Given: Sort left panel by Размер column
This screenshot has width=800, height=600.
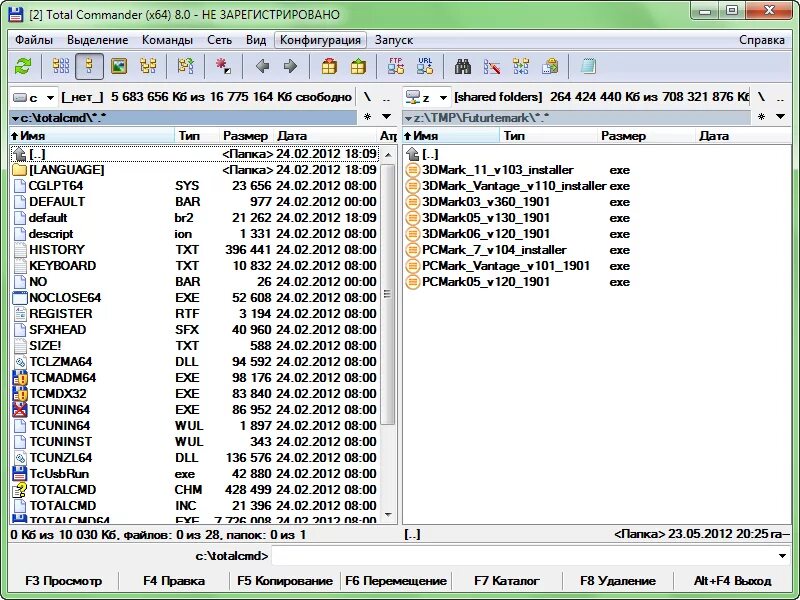Looking at the screenshot, I should click(246, 136).
